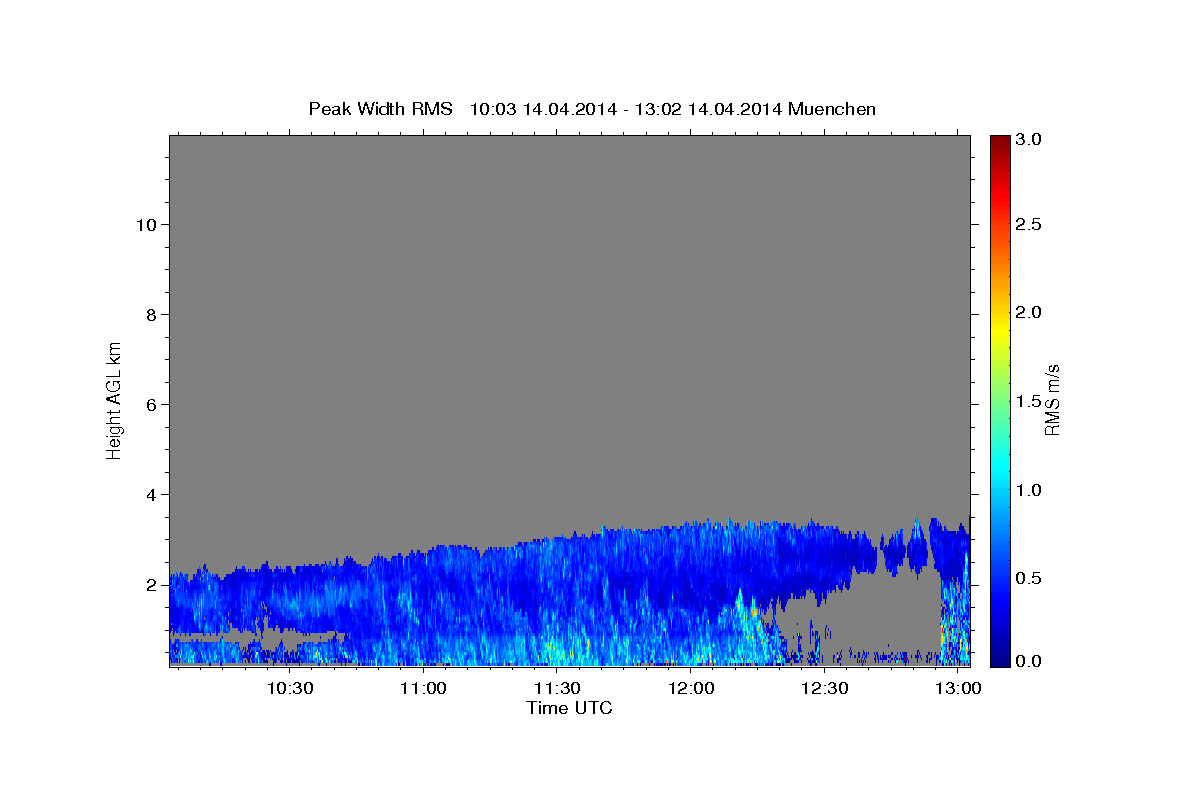Click the "Muenchen" station name in title

click(x=832, y=109)
